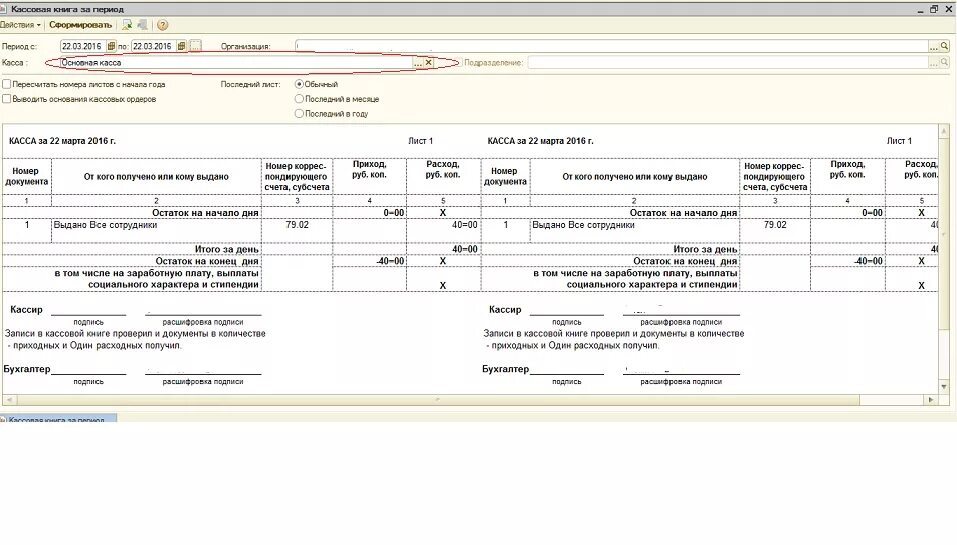Enable Пересчитать номера листов с начала года

click(7, 84)
